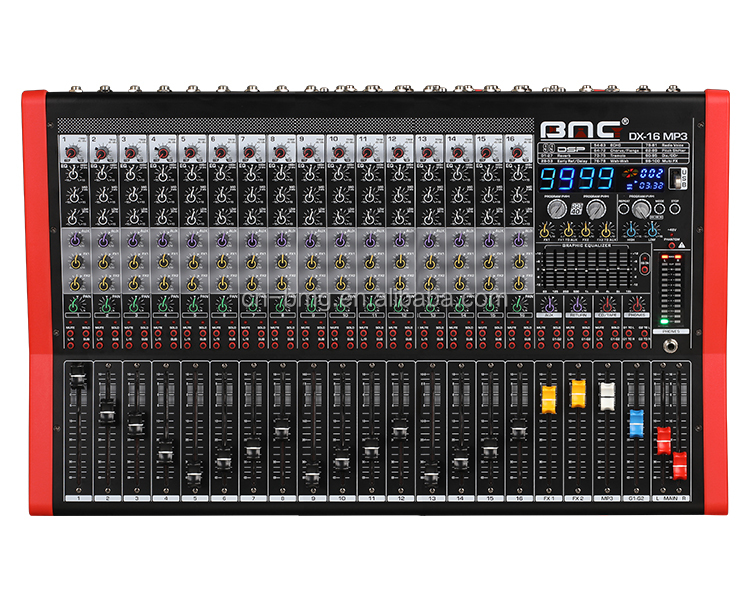Adjust the FX1 TO AUX knob

click(568, 231)
